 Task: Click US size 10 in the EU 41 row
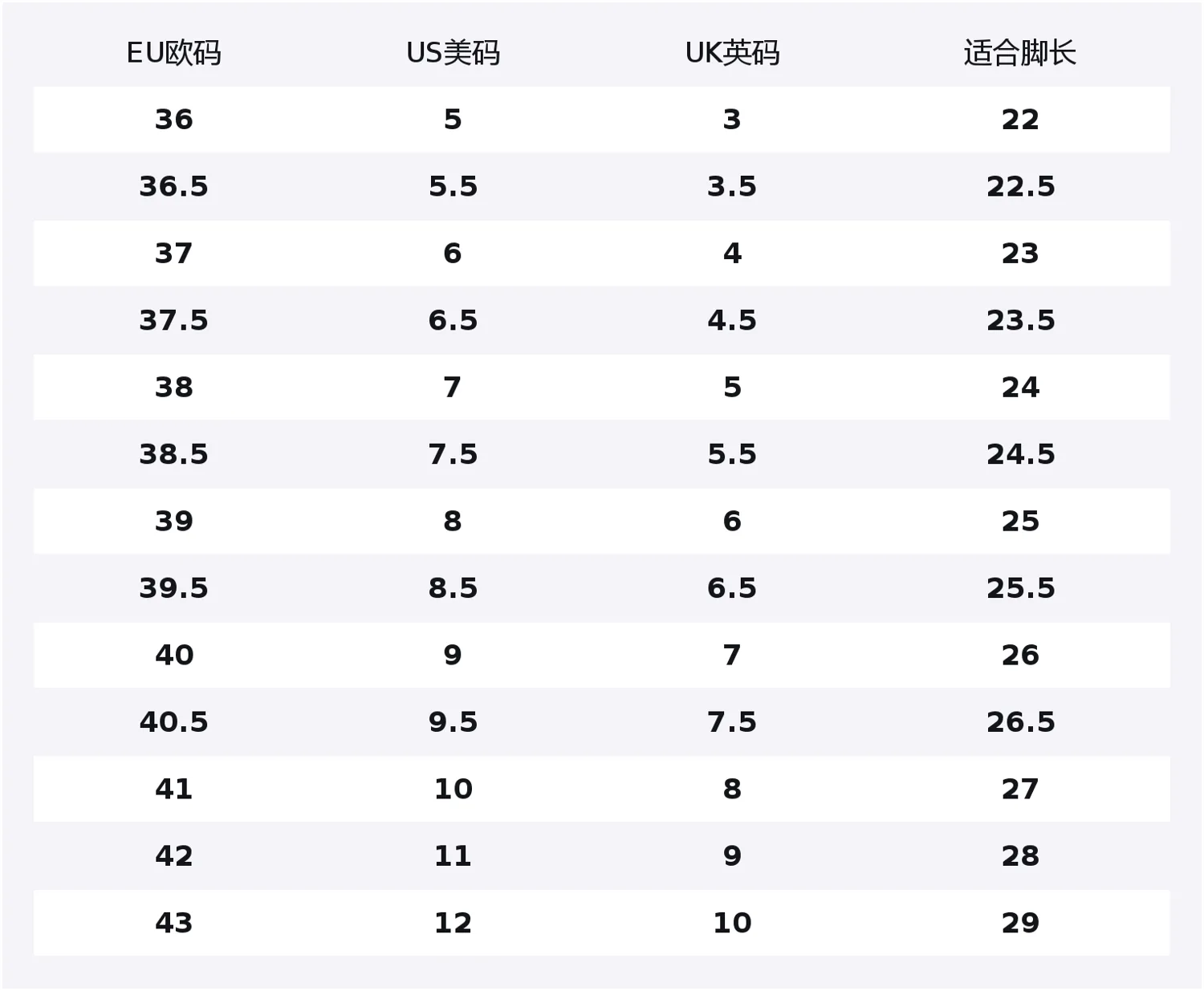[x=453, y=789]
